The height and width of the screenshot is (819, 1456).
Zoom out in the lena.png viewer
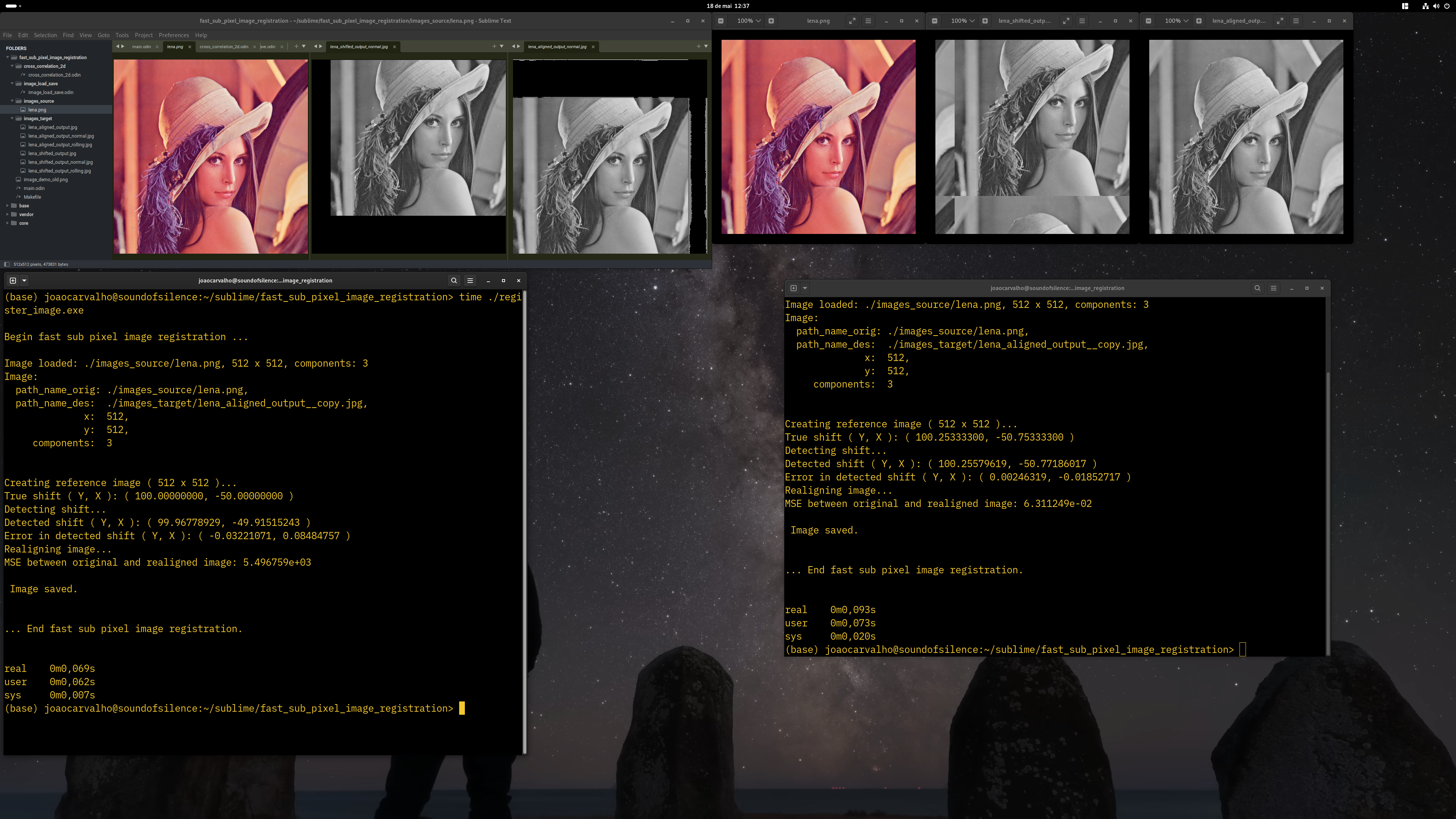(721, 21)
